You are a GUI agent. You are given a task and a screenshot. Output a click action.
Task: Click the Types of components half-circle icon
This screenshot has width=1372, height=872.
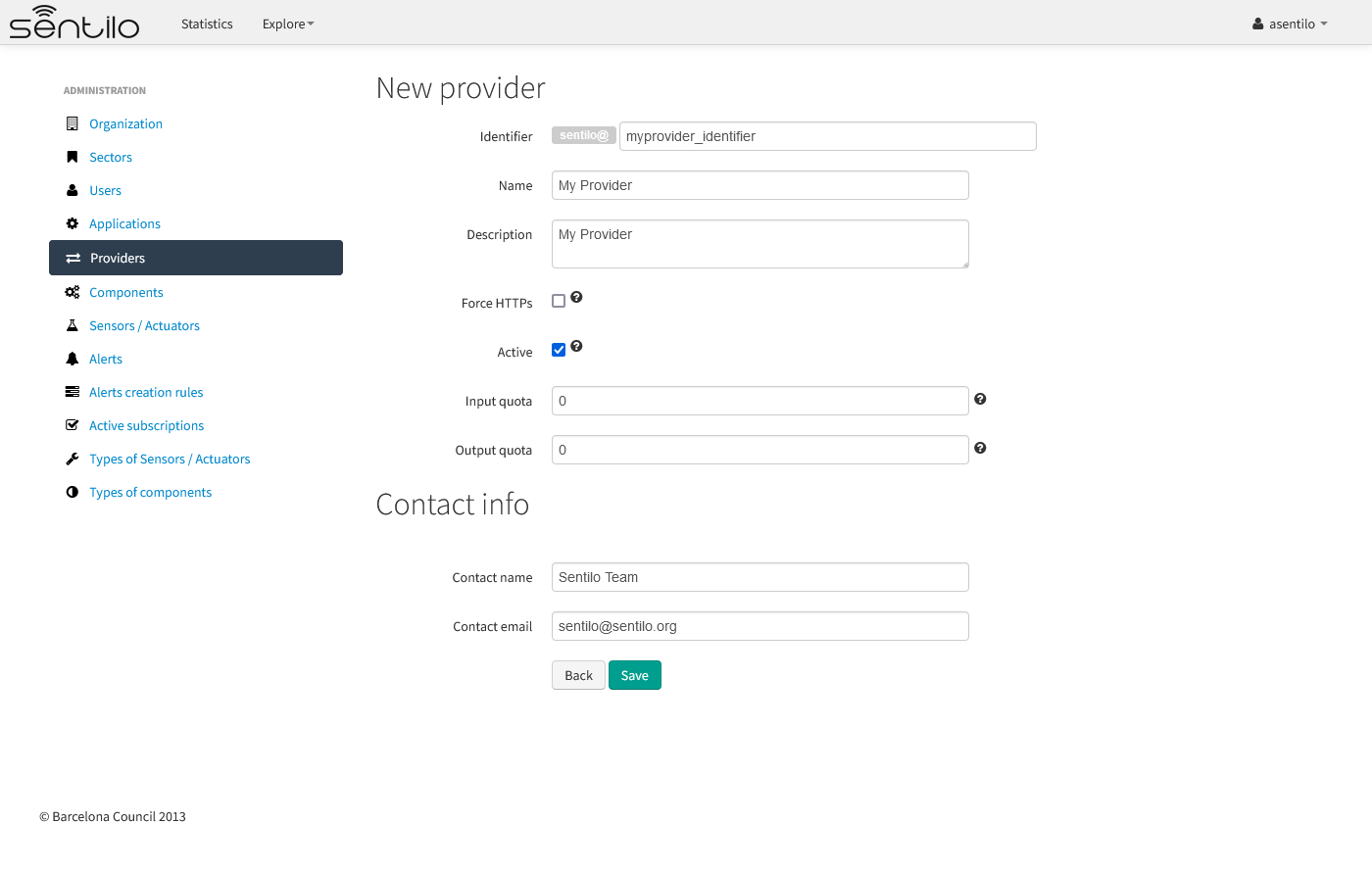point(72,492)
